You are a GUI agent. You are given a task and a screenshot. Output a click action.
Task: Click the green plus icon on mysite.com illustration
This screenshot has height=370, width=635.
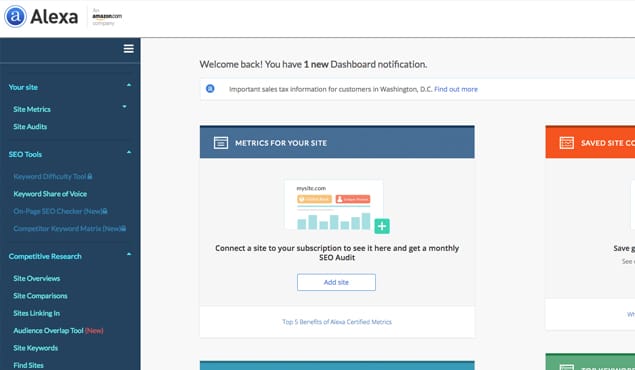(x=382, y=226)
